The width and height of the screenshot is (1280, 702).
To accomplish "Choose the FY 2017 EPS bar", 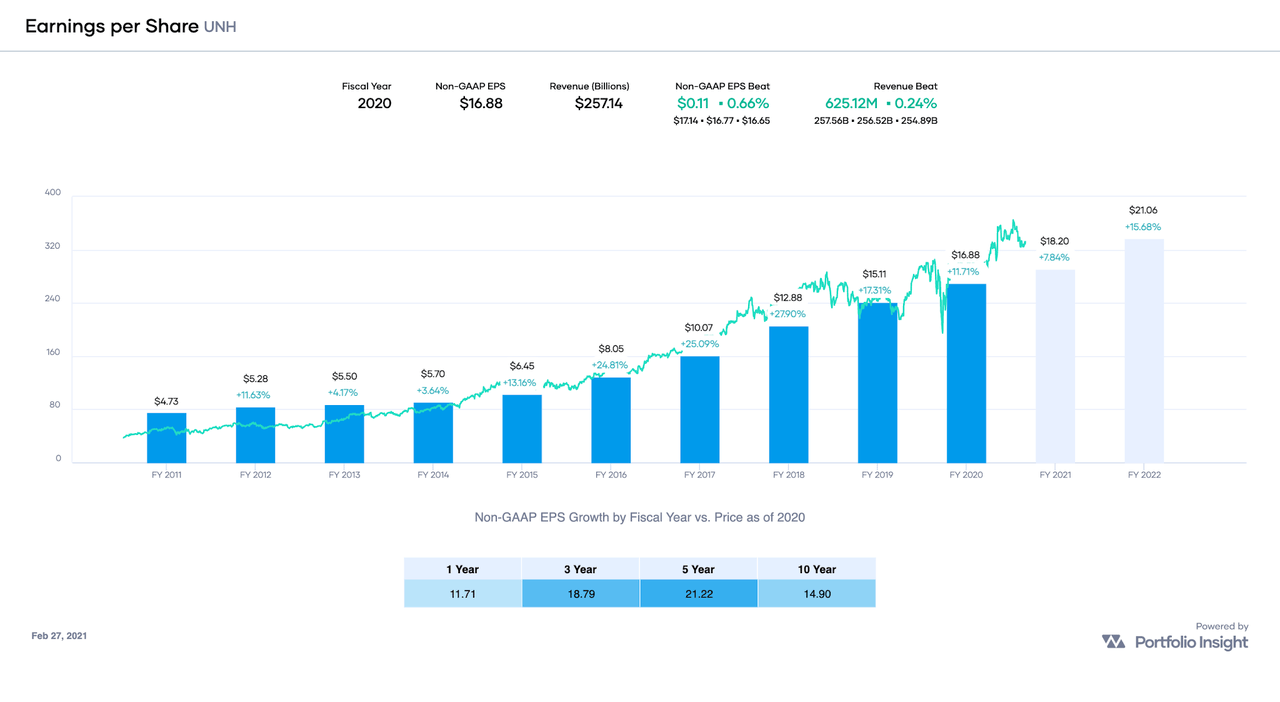I will pyautogui.click(x=700, y=410).
